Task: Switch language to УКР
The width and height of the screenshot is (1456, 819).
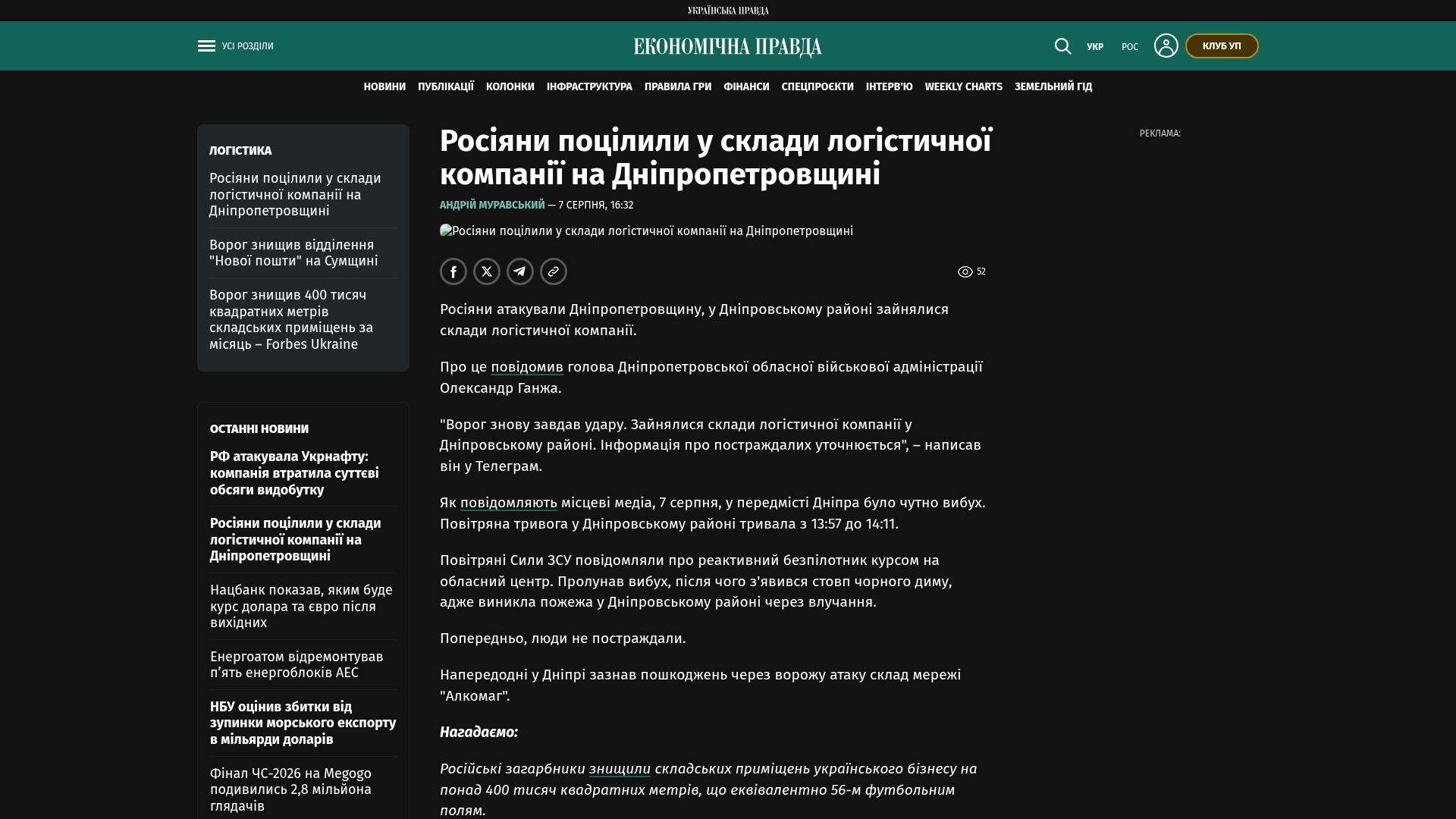Action: [x=1095, y=47]
